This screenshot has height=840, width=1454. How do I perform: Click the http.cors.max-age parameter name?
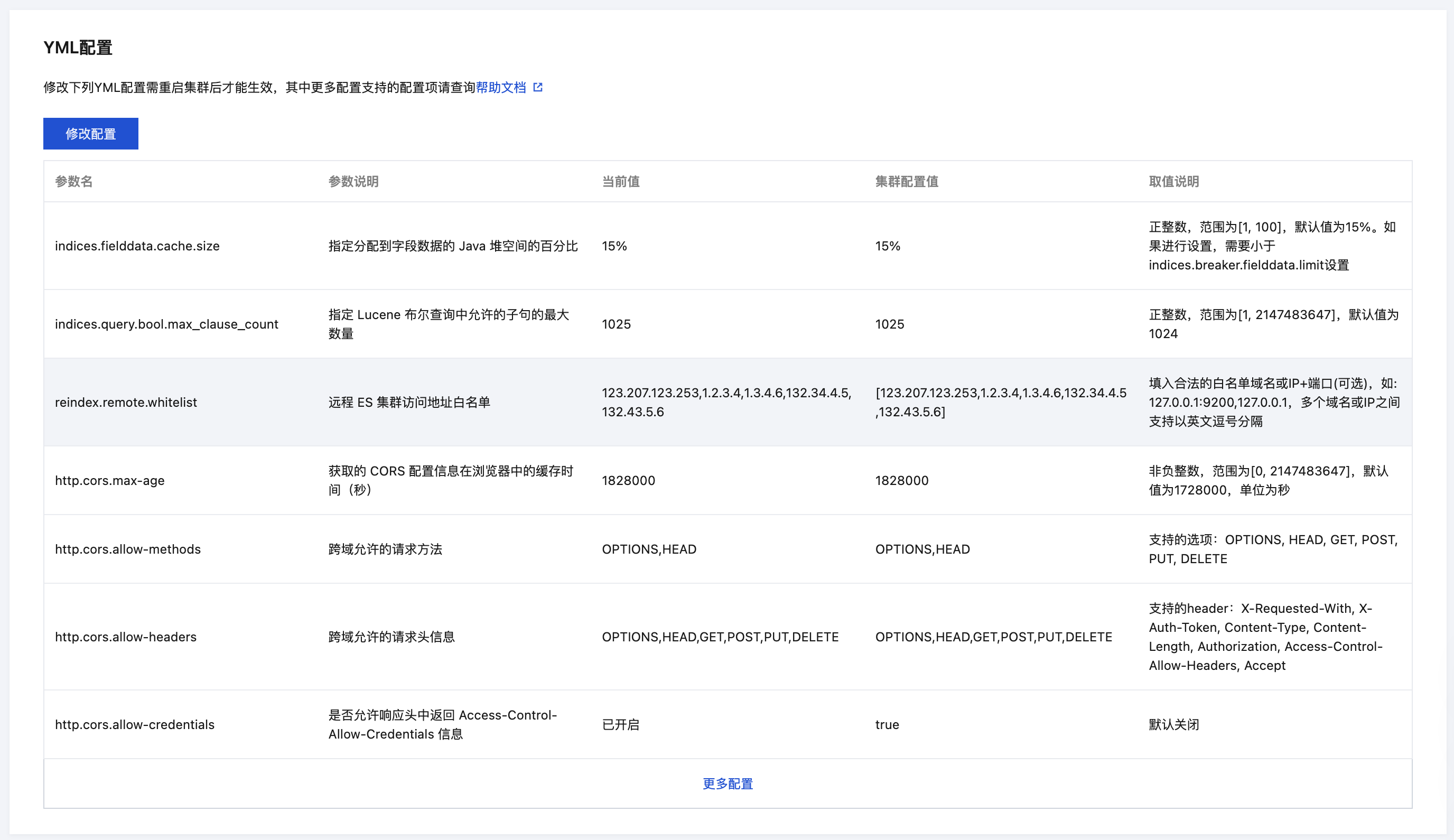point(109,481)
